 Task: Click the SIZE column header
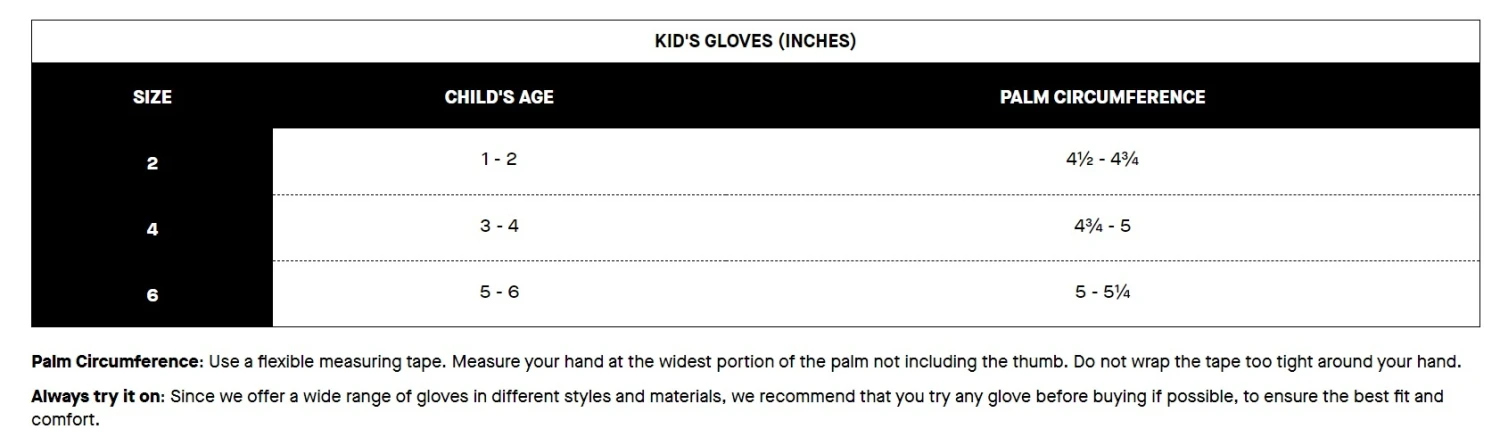(x=152, y=97)
